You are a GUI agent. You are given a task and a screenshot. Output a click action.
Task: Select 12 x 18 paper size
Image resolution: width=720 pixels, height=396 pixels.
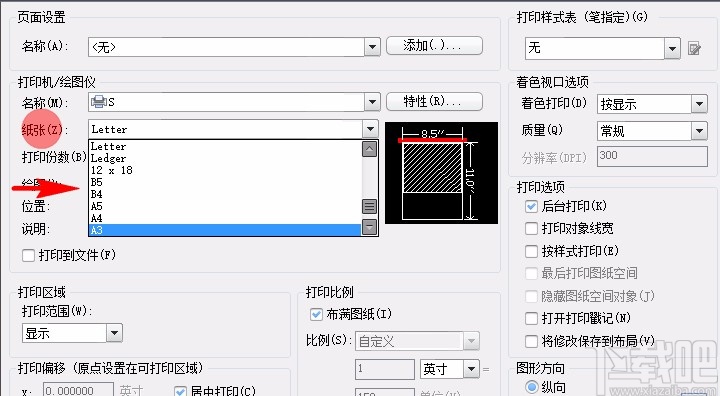(225, 170)
